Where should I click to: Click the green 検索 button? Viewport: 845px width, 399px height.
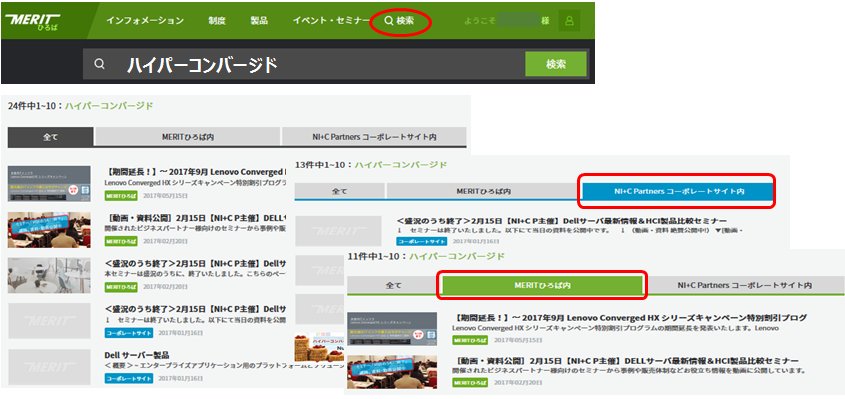coord(556,64)
